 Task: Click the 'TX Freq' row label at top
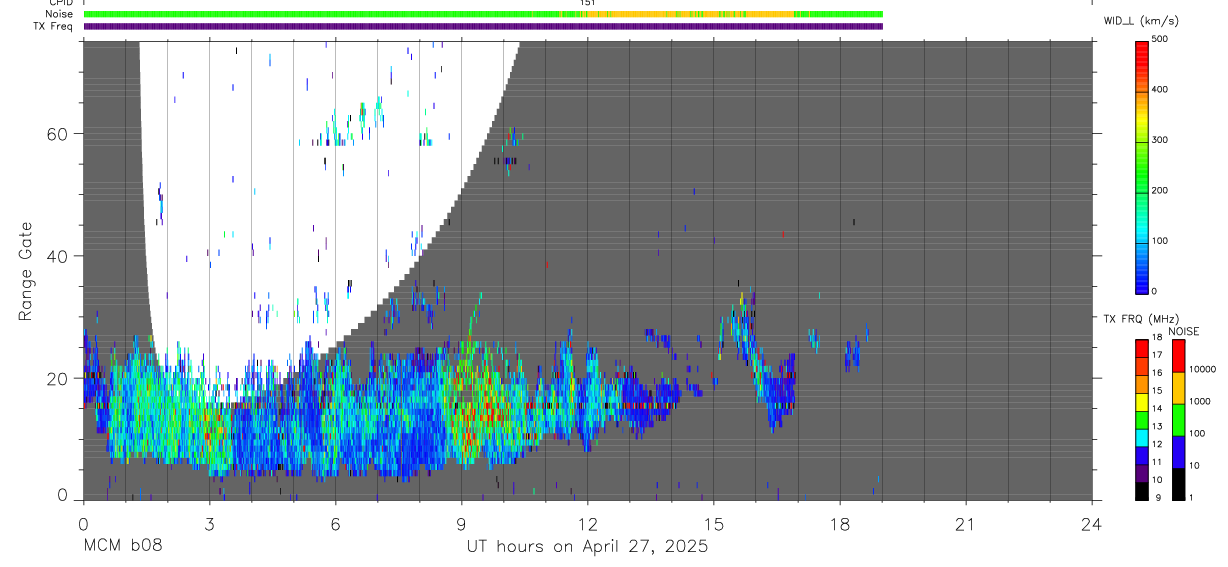click(x=54, y=26)
